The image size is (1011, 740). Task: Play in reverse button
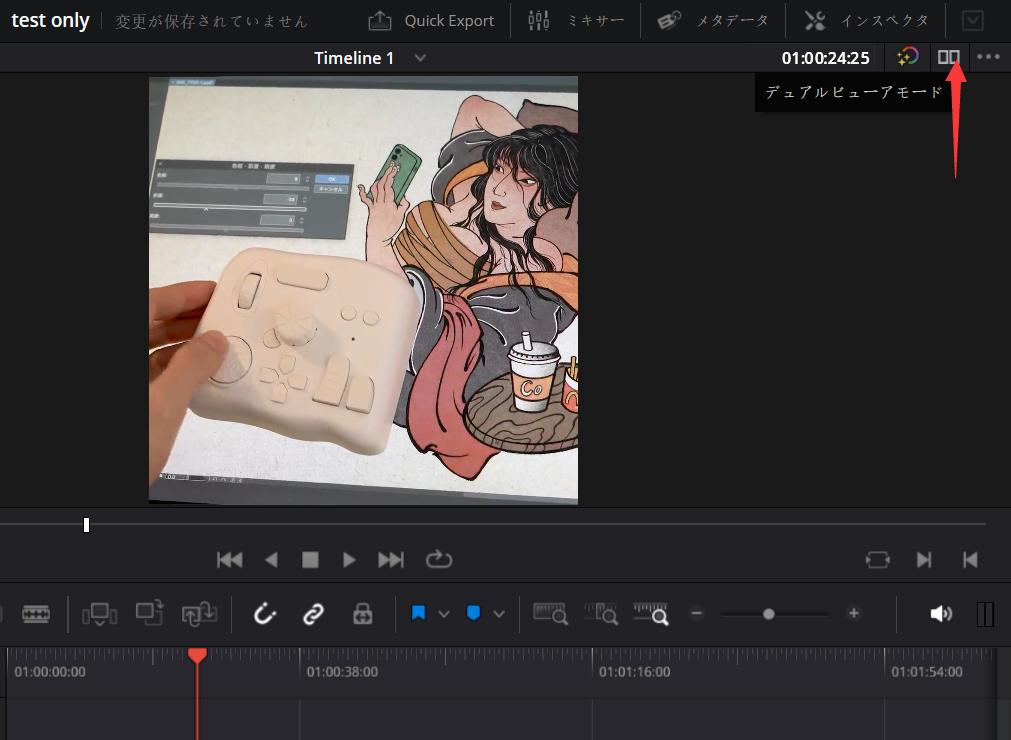point(271,560)
